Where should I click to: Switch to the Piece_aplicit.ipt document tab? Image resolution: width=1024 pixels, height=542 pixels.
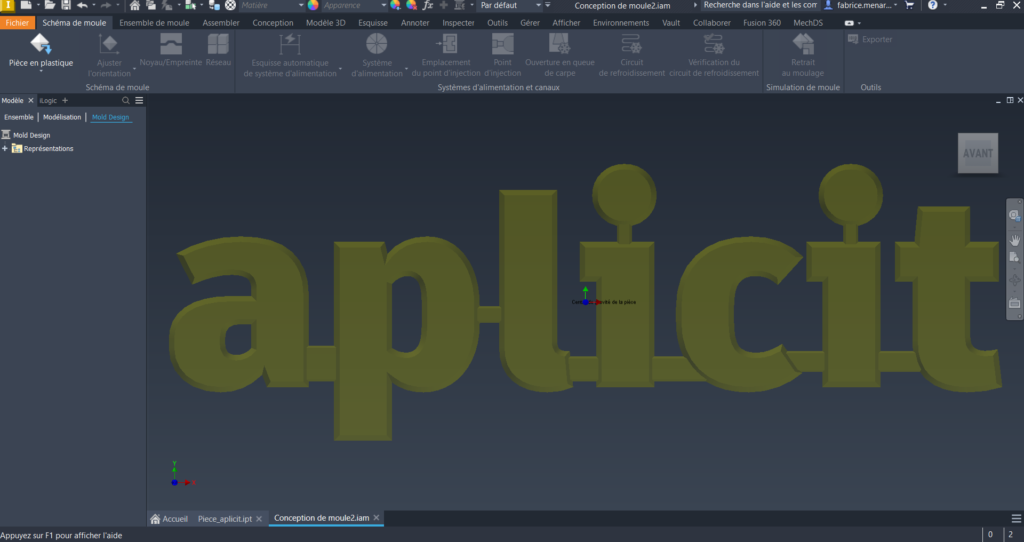(224, 519)
